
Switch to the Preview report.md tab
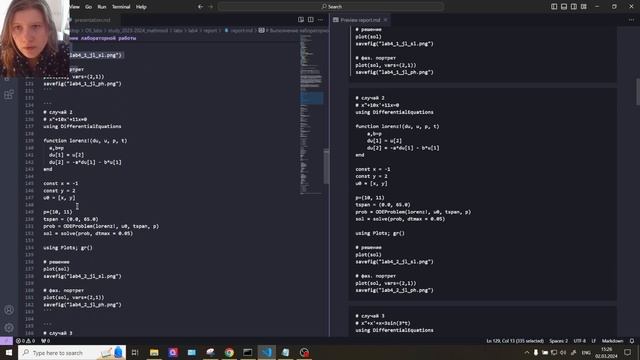tap(360, 20)
